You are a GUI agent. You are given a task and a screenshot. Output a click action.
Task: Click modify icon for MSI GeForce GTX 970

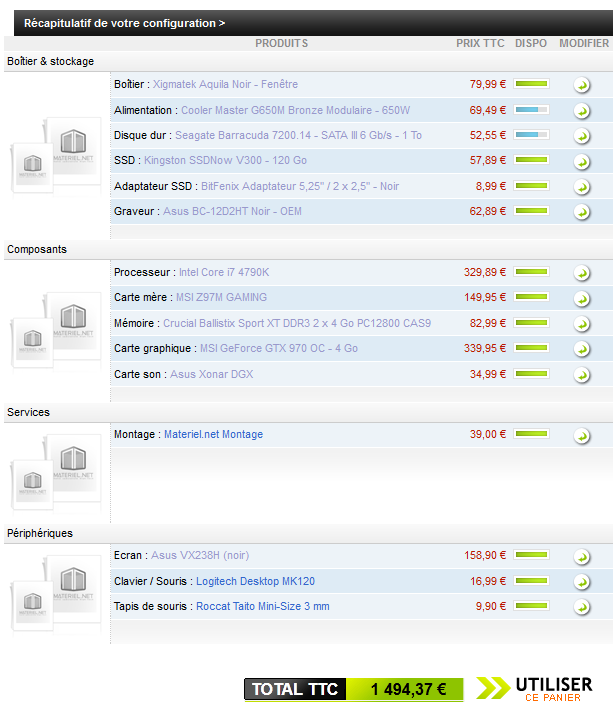click(582, 350)
